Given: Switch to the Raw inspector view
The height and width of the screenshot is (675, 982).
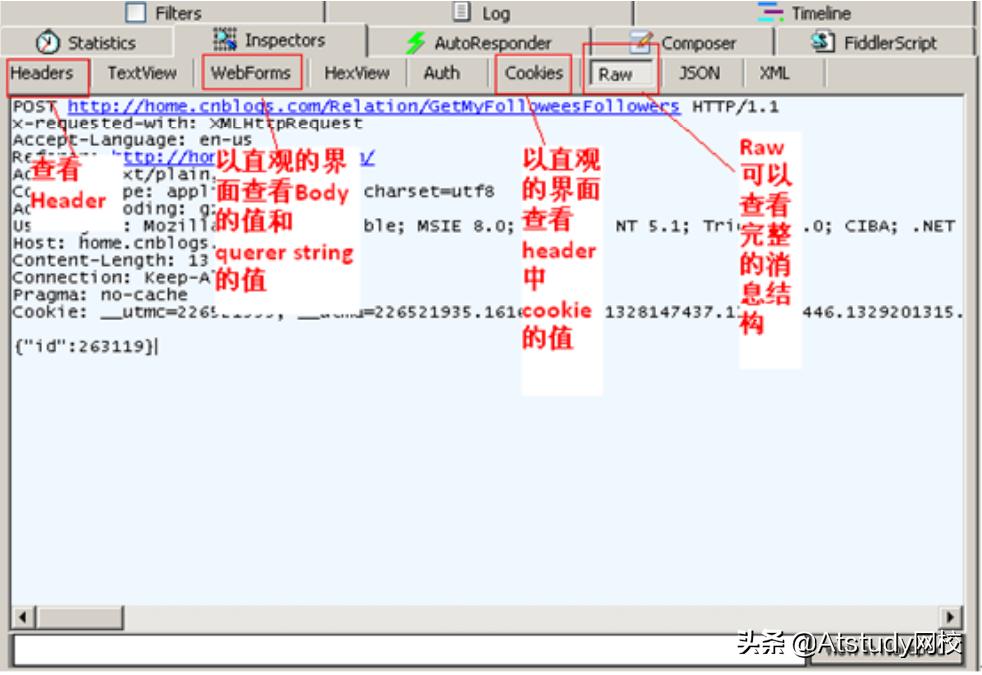Looking at the screenshot, I should pos(620,73).
